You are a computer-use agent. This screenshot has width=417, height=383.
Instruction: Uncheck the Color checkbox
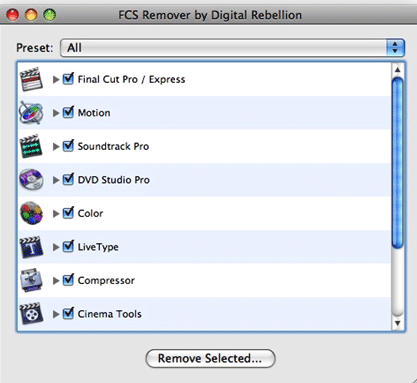coord(68,213)
